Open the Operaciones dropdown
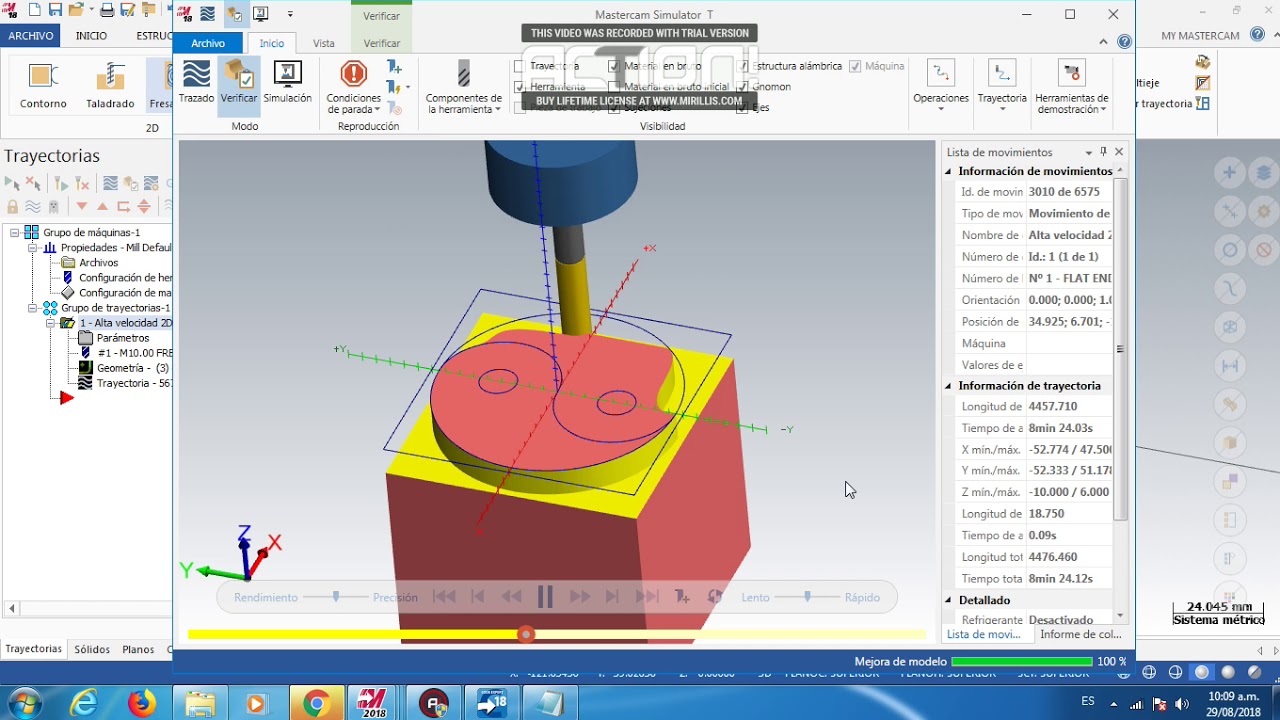Screen dimensions: 1280x720 941,85
